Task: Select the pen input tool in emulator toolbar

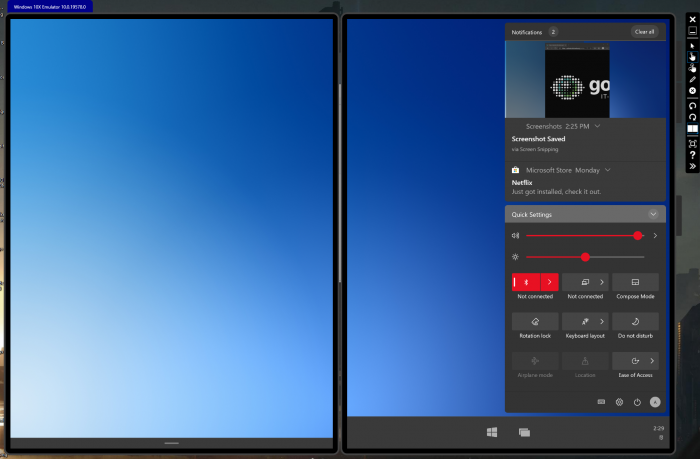Action: 692,79
